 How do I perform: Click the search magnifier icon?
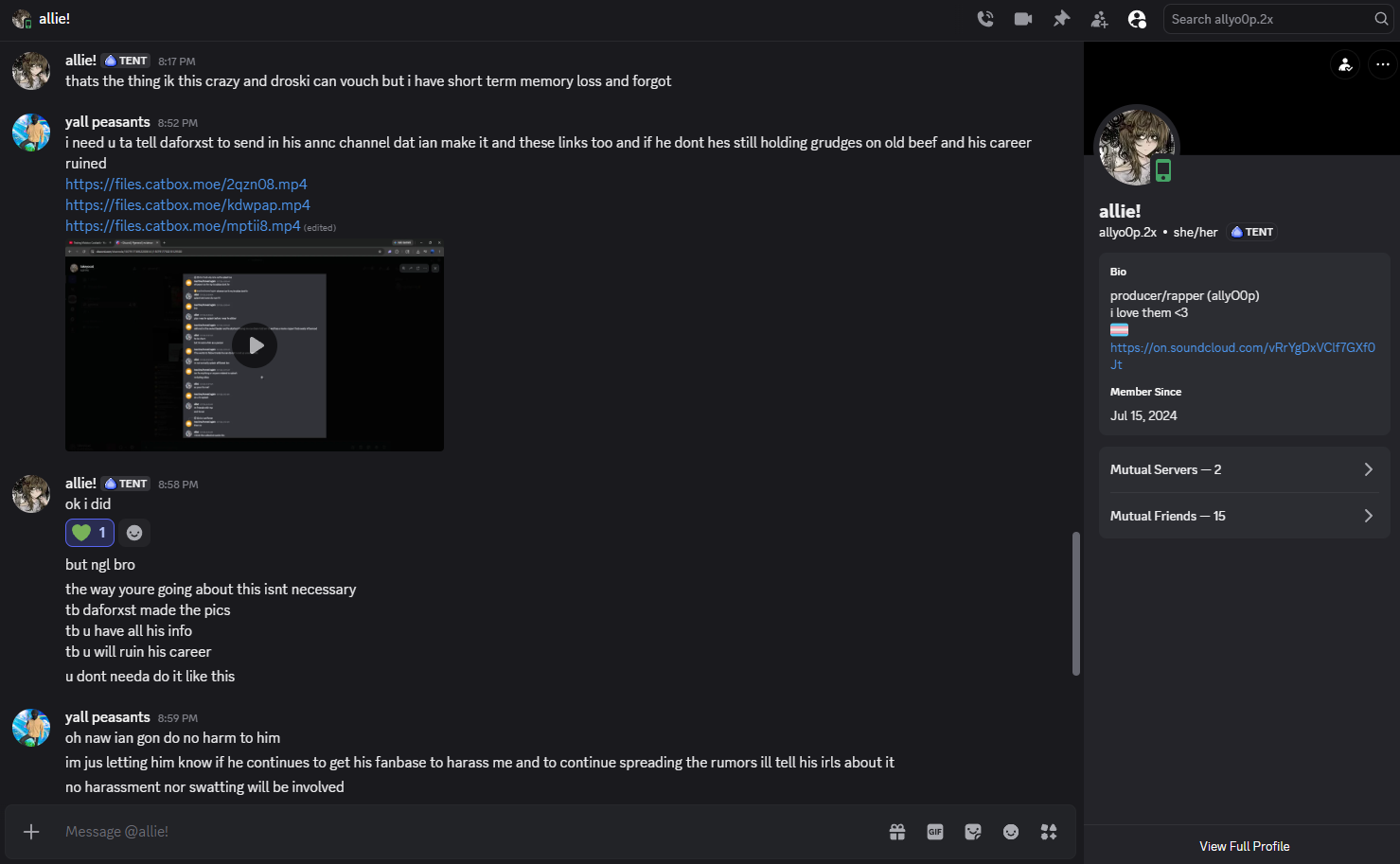click(x=1381, y=19)
